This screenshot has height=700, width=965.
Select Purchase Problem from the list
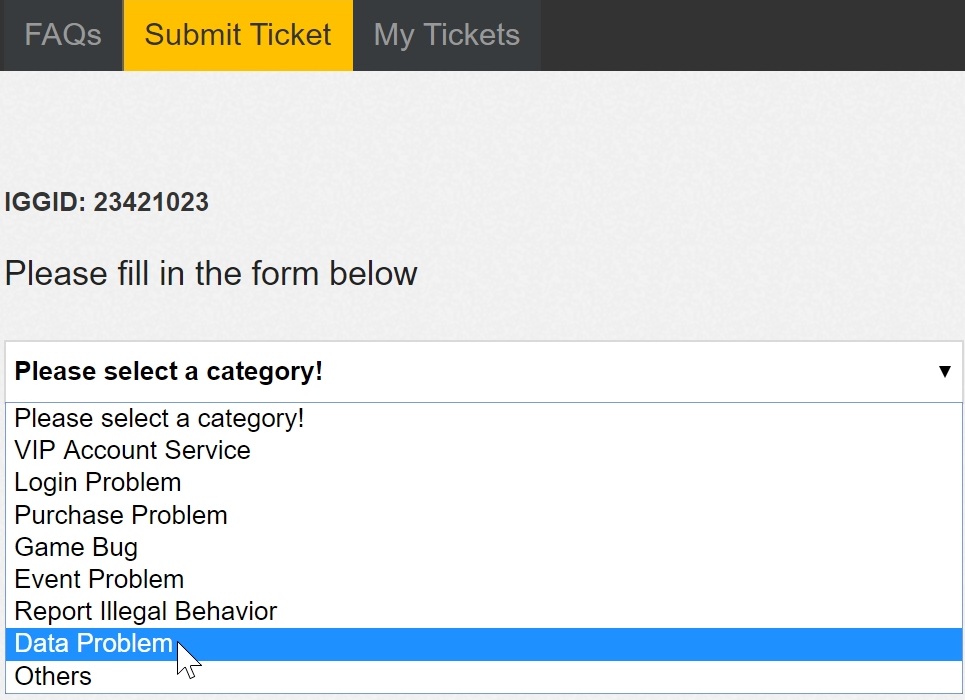(x=484, y=515)
